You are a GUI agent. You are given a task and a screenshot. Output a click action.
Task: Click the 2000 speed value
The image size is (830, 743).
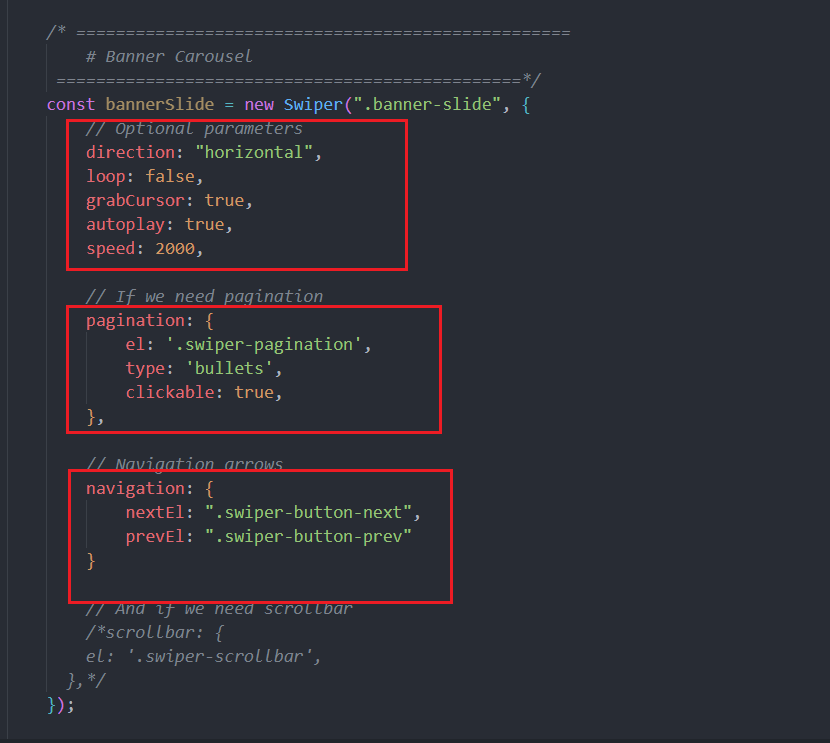coord(174,249)
